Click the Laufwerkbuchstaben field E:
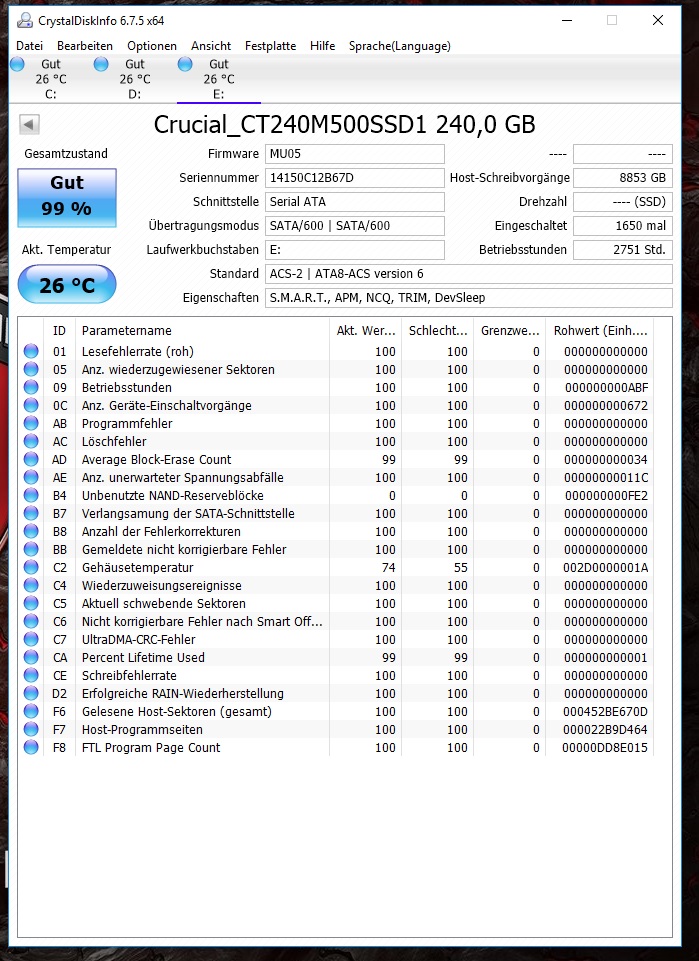699x961 pixels. [355, 249]
